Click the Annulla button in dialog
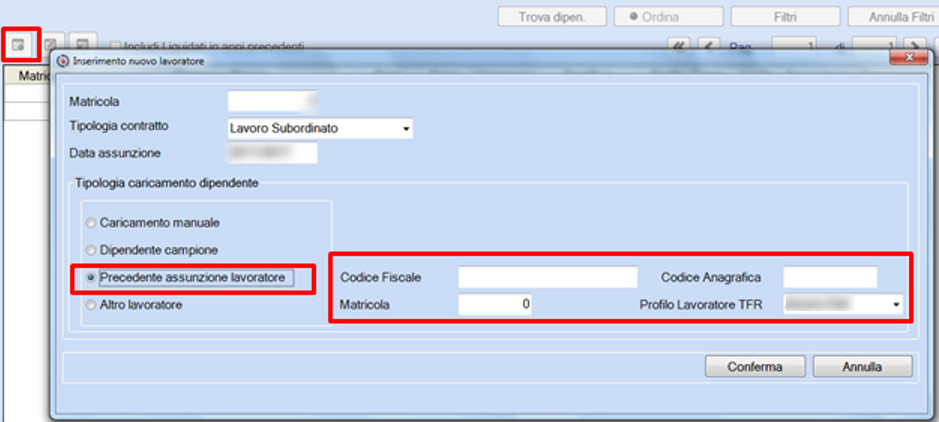Viewport: 939px width, 422px height. (862, 366)
